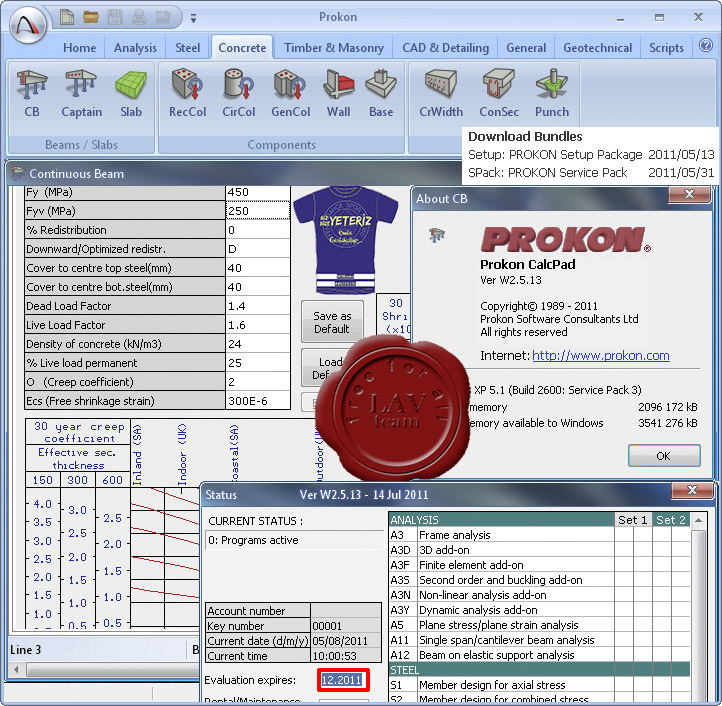Click the Continuous Beam title bar icon
The height and width of the screenshot is (706, 722).
17,173
